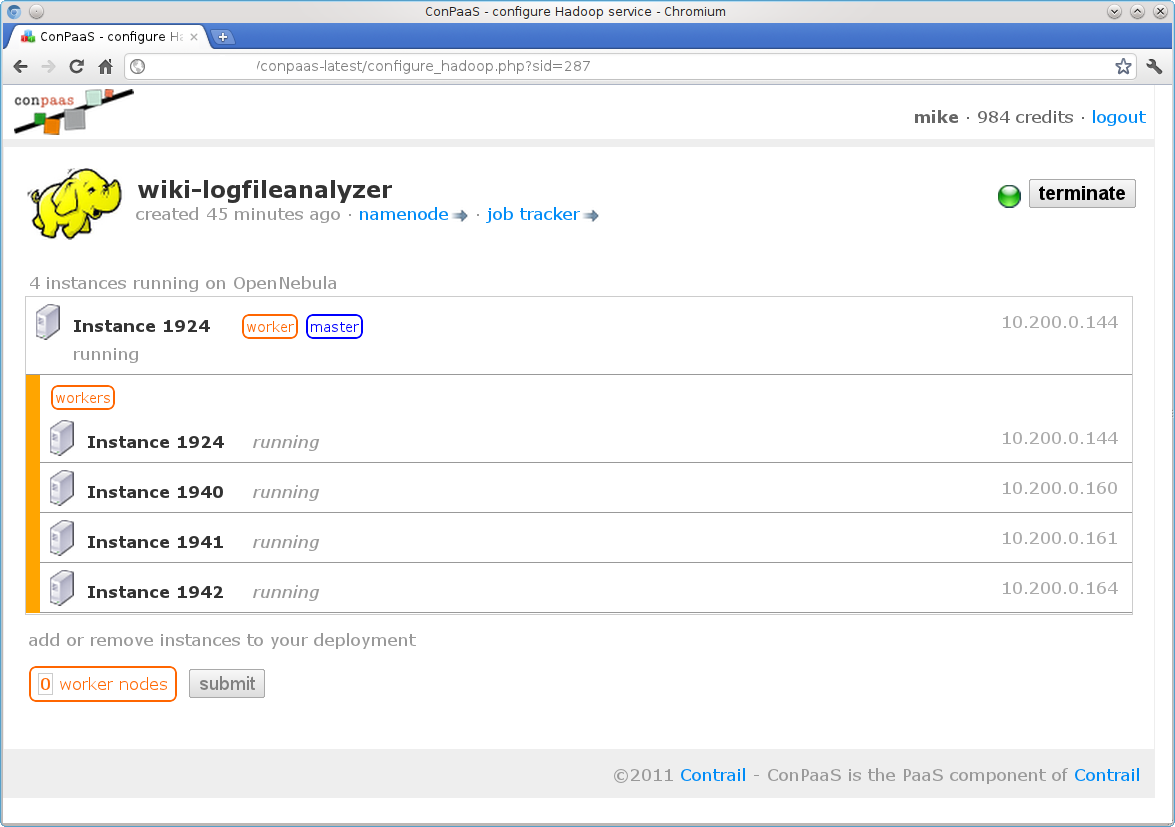Screen dimensions: 1175x827
Task: Click server icon of worker Instance 1924 row
Action: point(61,438)
